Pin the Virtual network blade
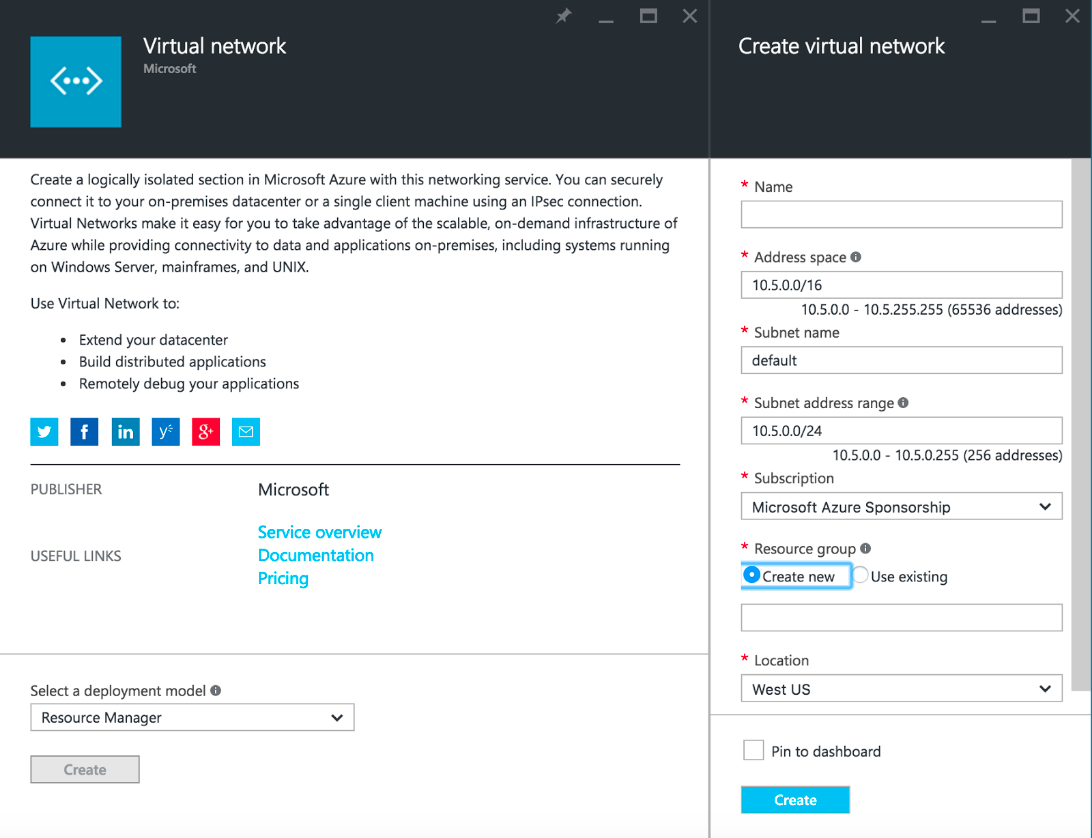The image size is (1092, 838). tap(564, 16)
